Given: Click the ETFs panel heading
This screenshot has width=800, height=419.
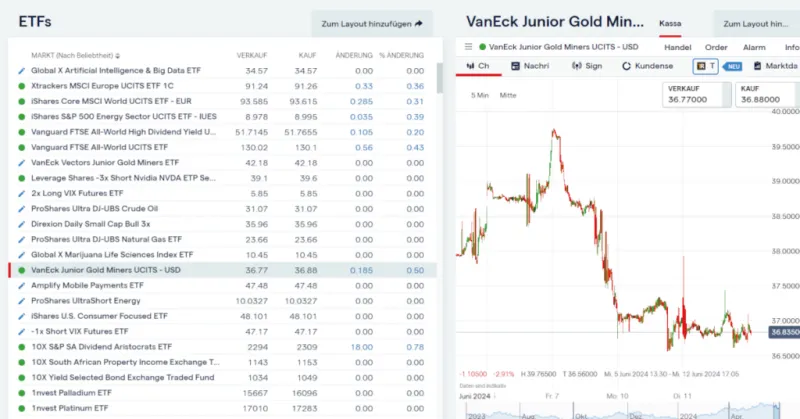Looking at the screenshot, I should click(35, 22).
